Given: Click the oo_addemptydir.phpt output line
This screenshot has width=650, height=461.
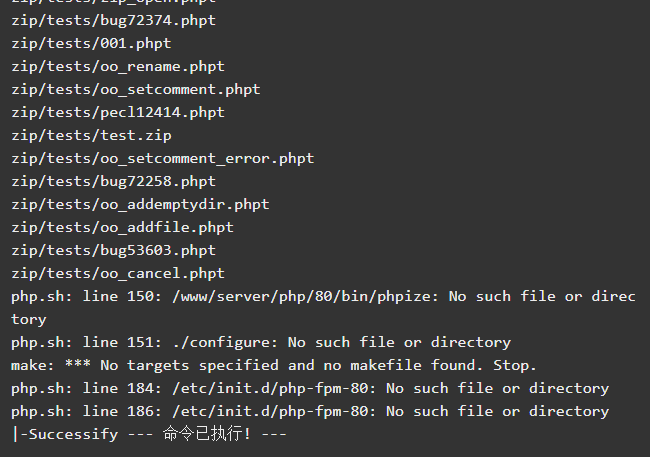Looking at the screenshot, I should point(141,205).
